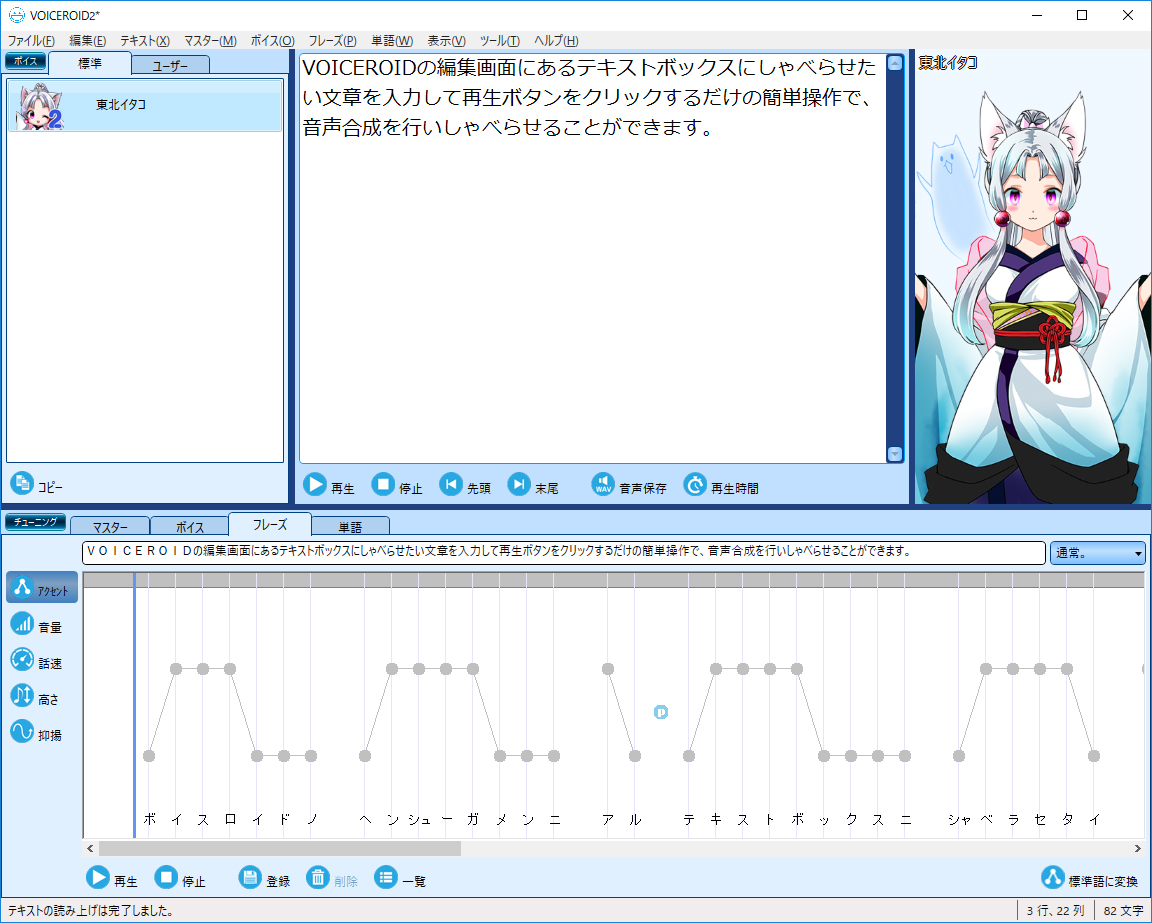Play the phrase with the bottom 再生 icon
The image size is (1152, 923).
[x=98, y=877]
